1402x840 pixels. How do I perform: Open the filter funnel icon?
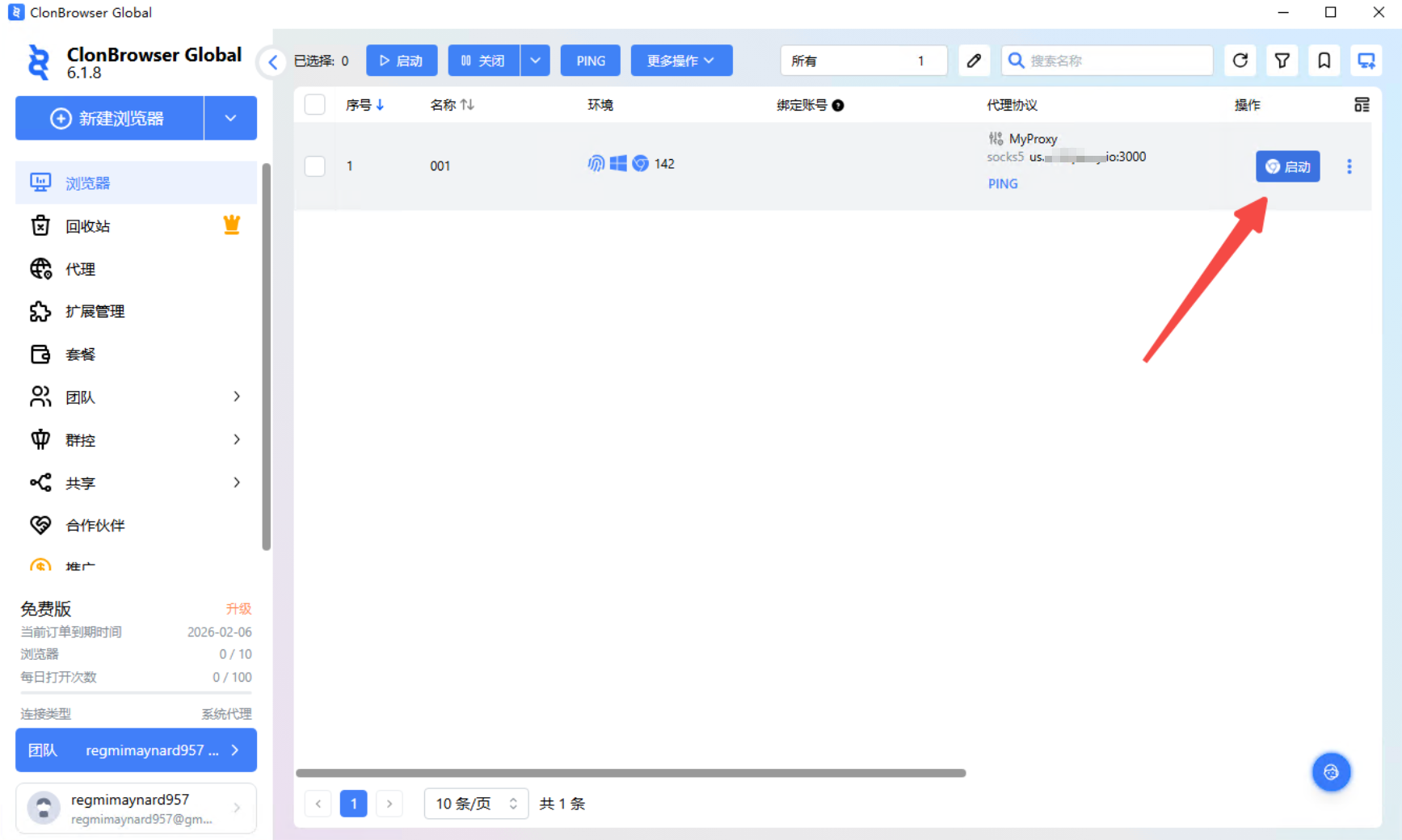[1282, 61]
